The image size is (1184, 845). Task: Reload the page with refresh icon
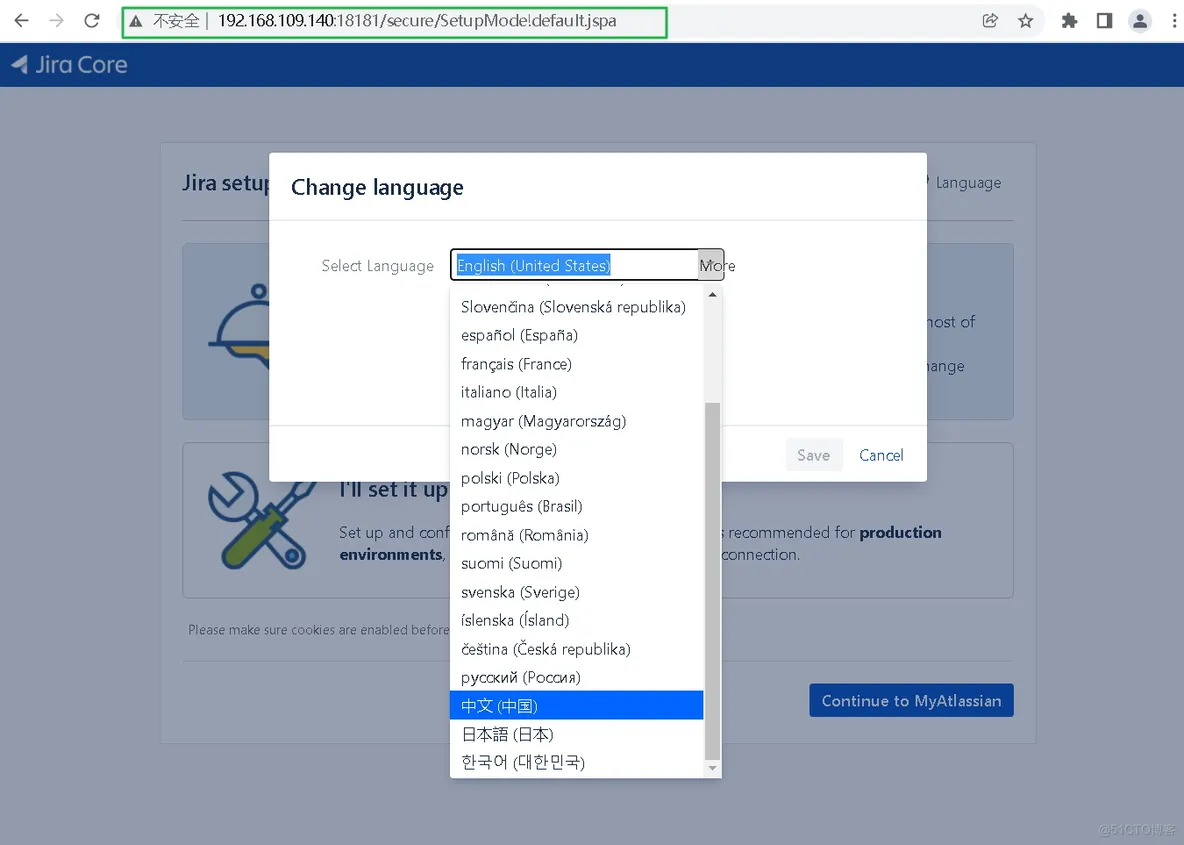tap(91, 20)
